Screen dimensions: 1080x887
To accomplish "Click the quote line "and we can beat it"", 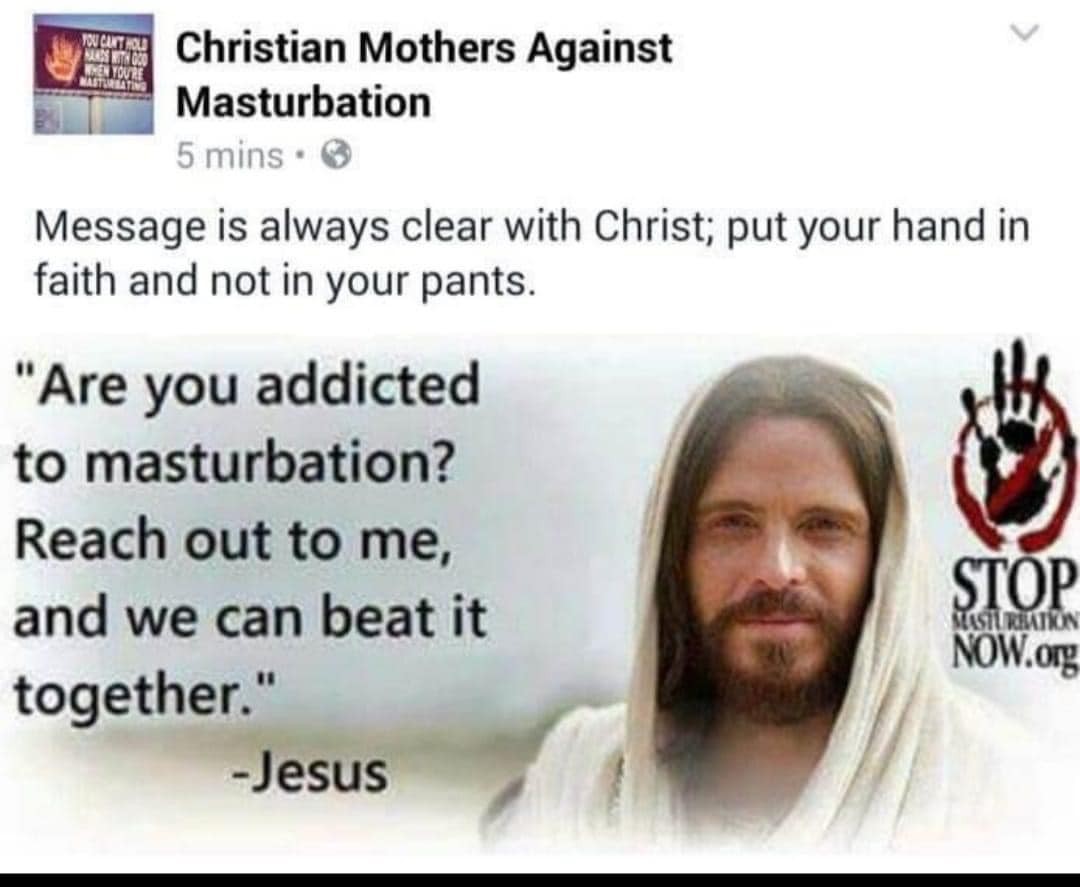I will [250, 616].
